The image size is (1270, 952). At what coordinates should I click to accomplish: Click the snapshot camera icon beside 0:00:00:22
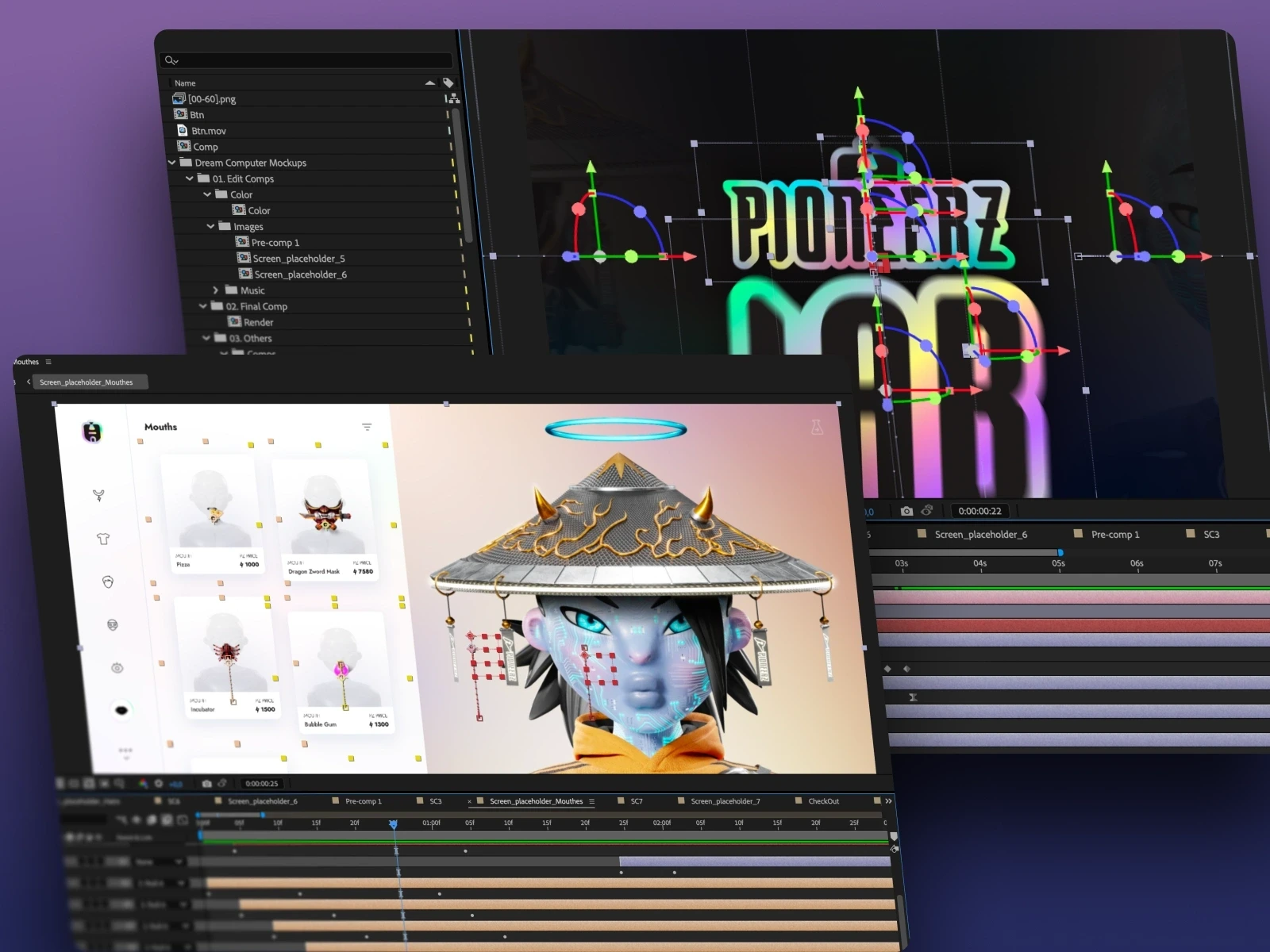[x=906, y=511]
